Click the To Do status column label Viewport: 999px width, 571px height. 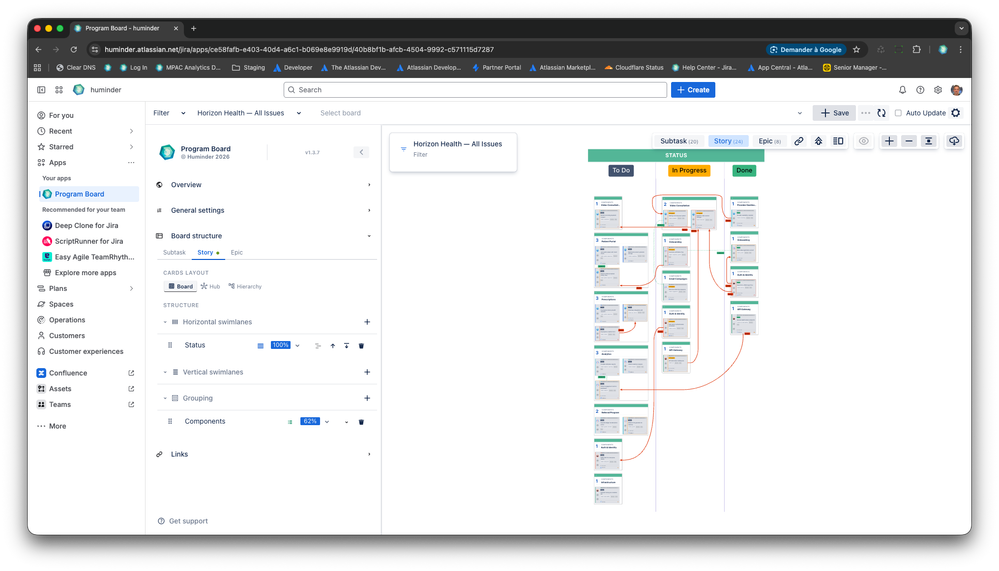621,170
